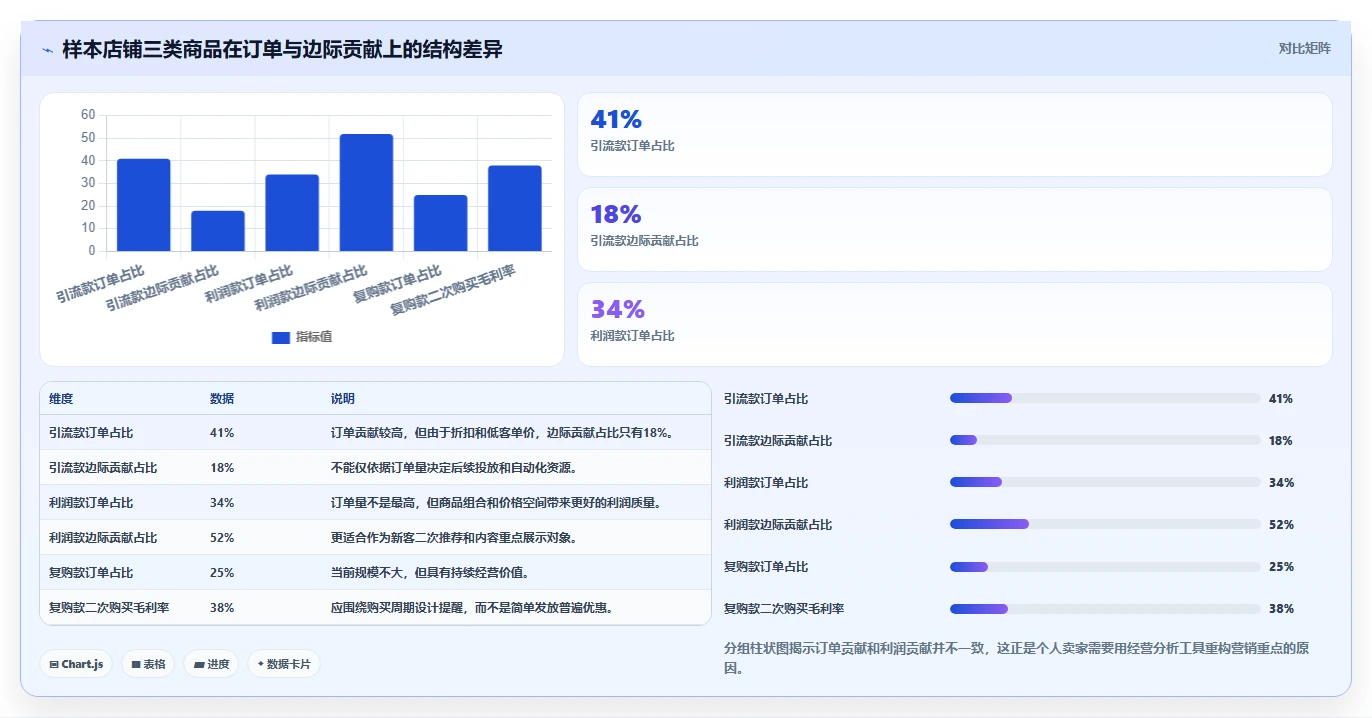
Task: Click the 利润款订单占比 34% progress bar
Action: tap(1105, 482)
